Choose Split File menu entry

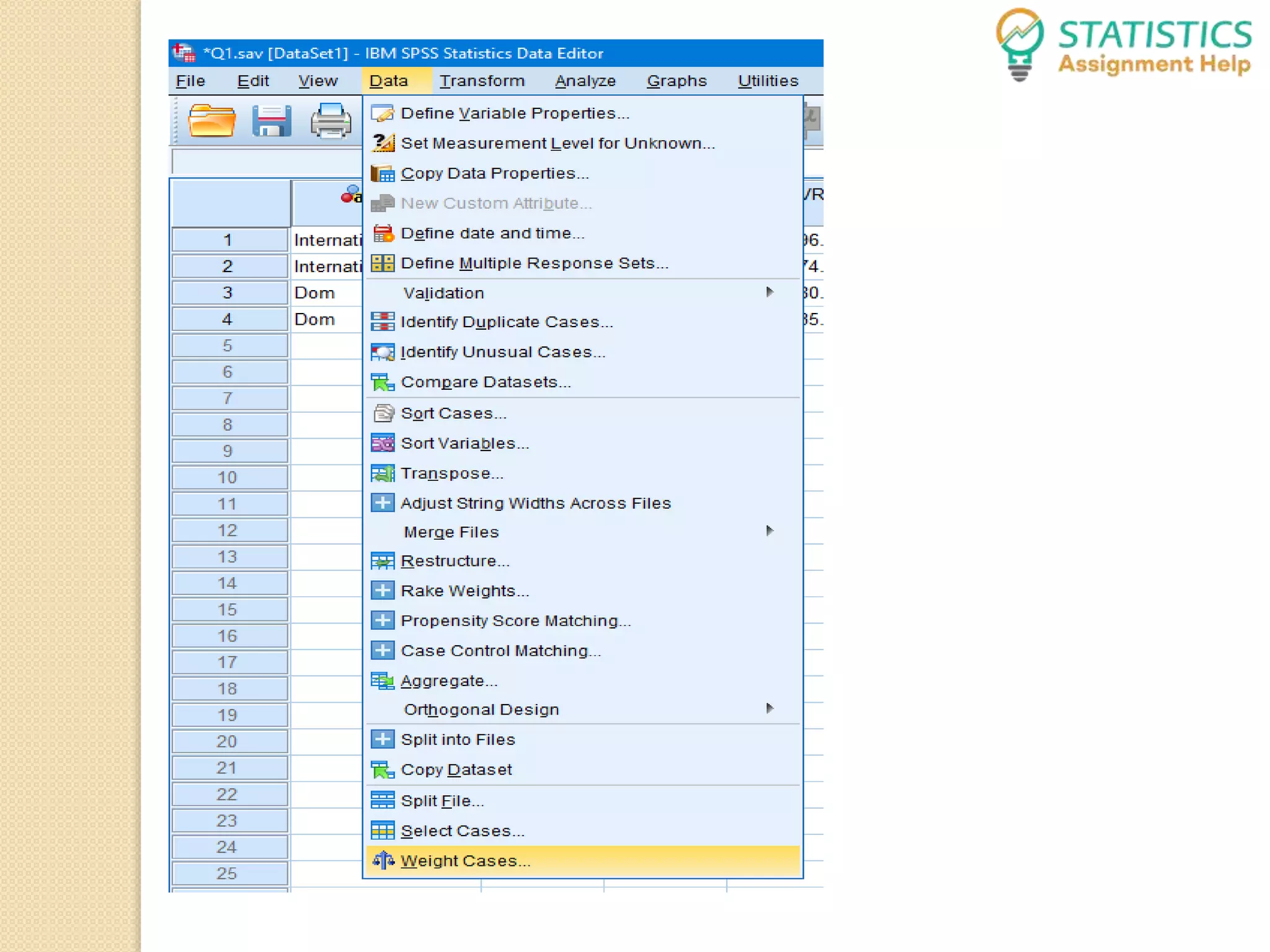[x=442, y=801]
